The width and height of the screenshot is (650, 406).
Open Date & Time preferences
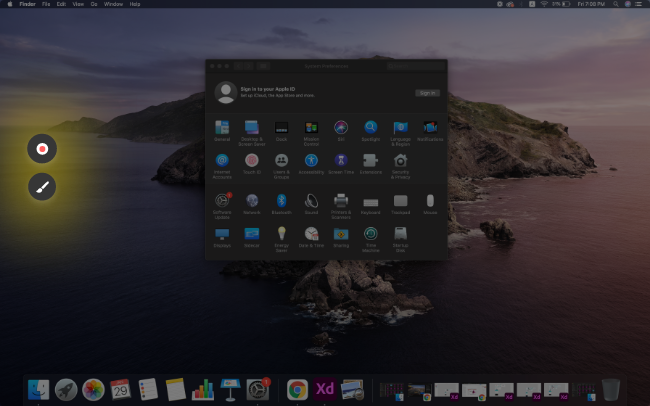point(311,237)
